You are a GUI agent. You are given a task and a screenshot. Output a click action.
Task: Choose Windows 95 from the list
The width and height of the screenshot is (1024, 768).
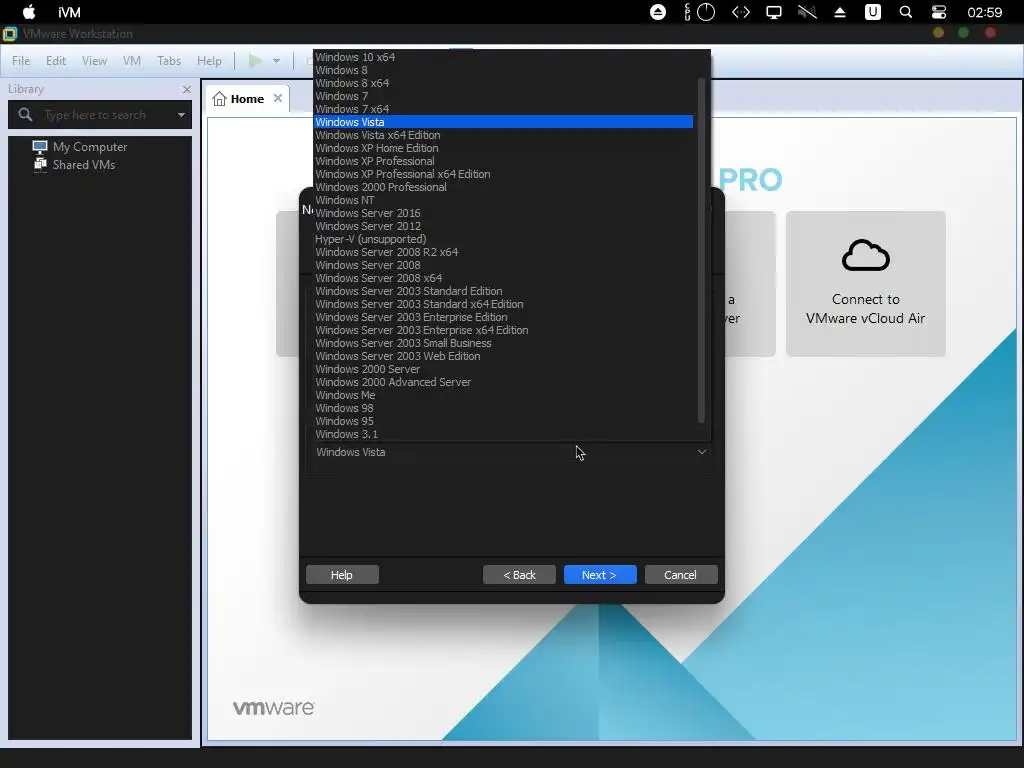[504, 421]
